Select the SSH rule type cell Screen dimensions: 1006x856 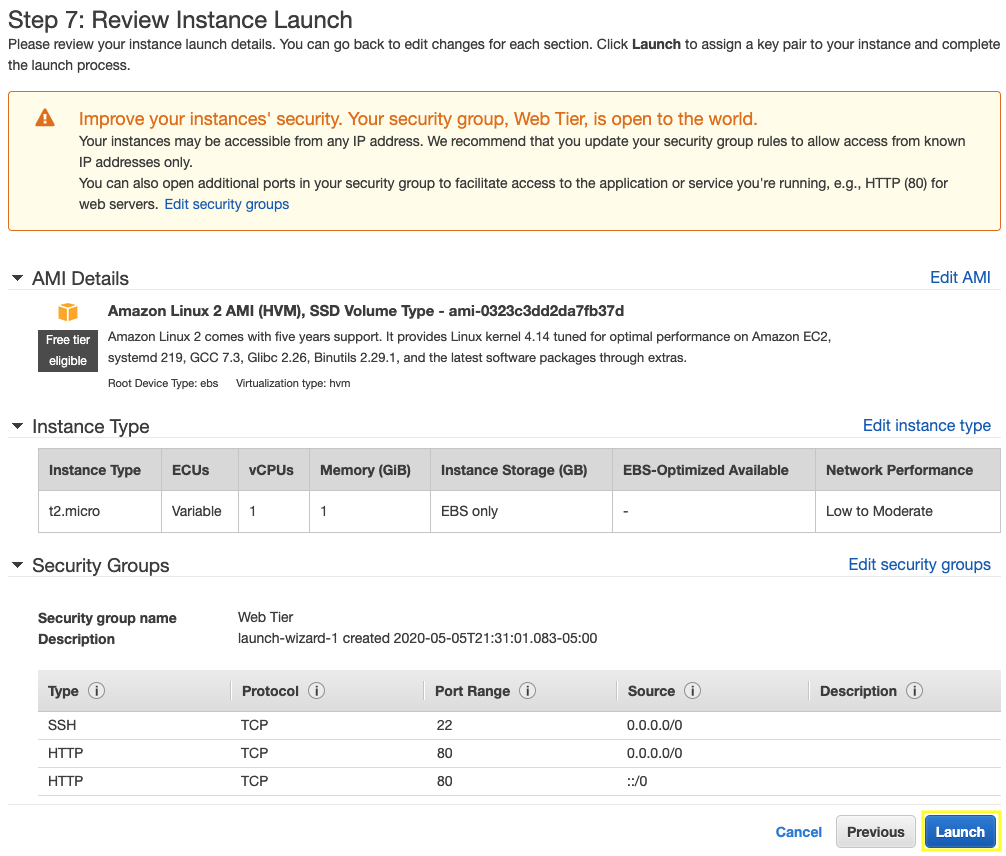tap(62, 725)
